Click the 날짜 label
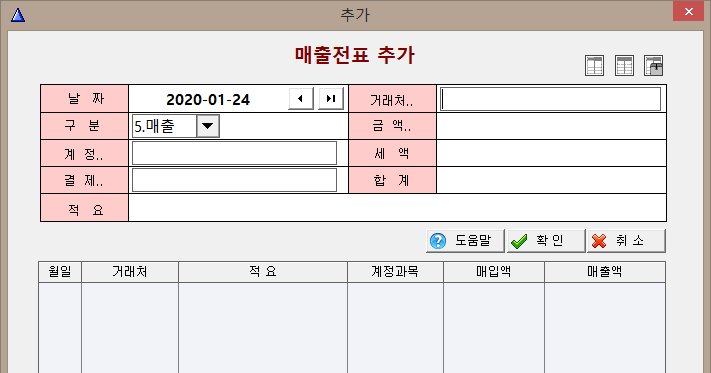The image size is (711, 373). click(84, 99)
